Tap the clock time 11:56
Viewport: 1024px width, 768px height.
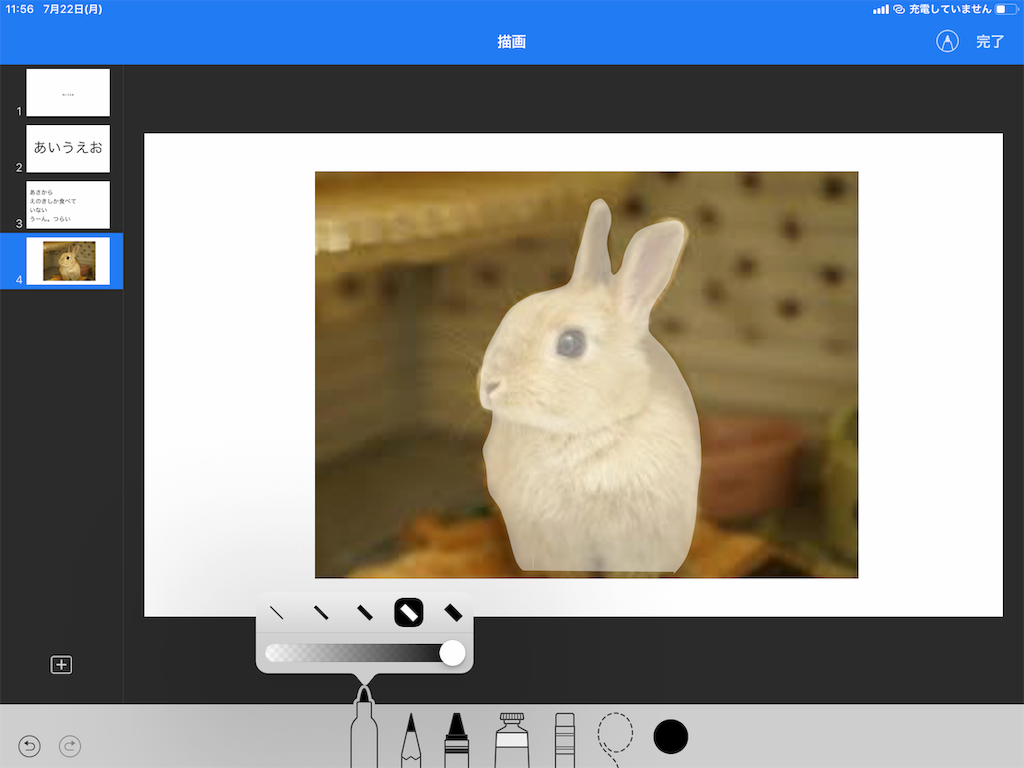(x=20, y=9)
